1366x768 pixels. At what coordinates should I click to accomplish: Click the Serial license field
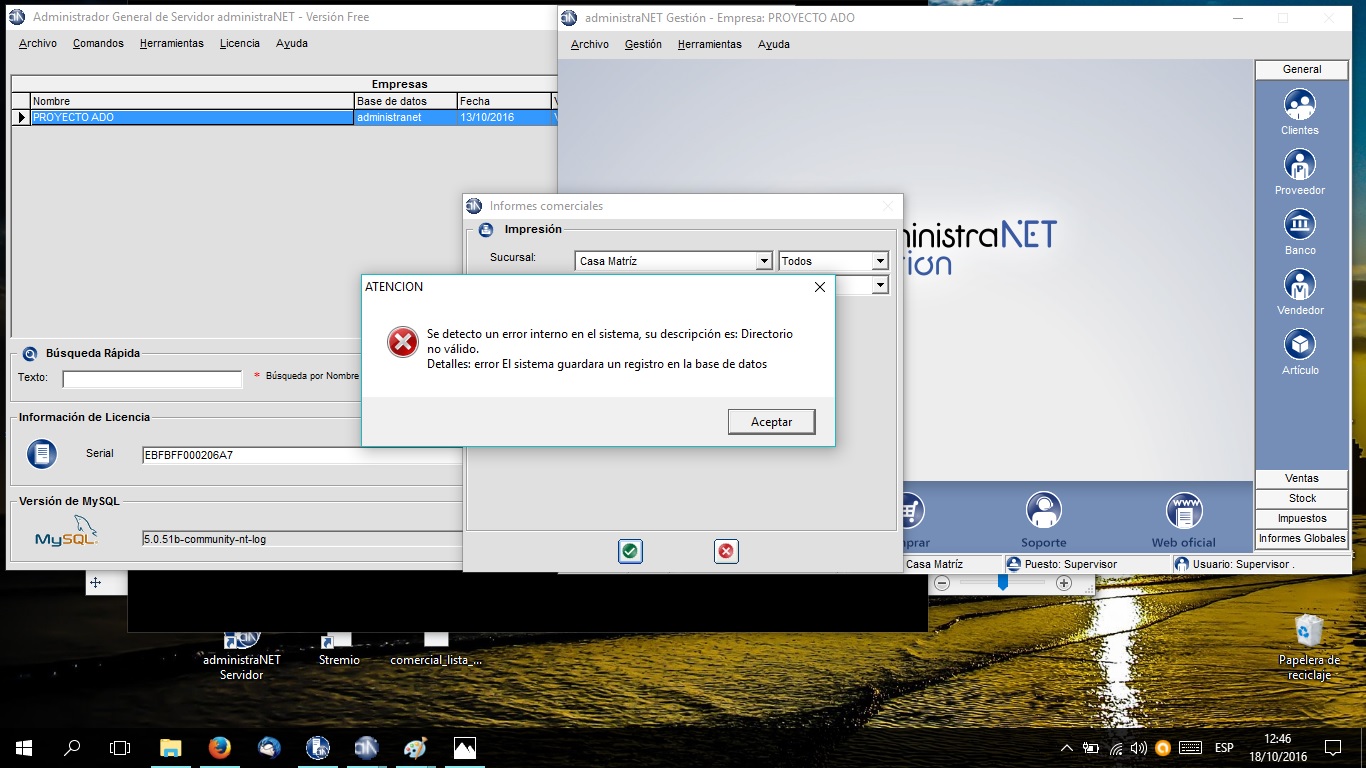tap(302, 455)
